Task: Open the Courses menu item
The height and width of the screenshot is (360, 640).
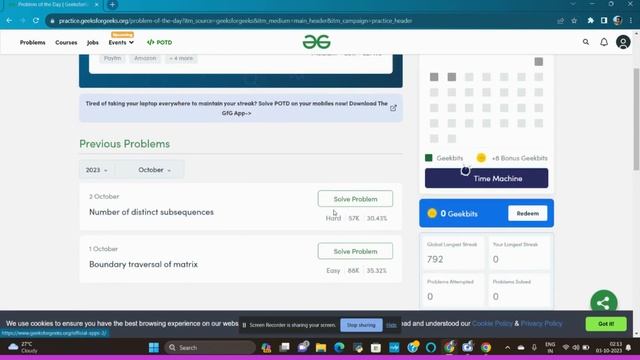Action: pyautogui.click(x=66, y=42)
